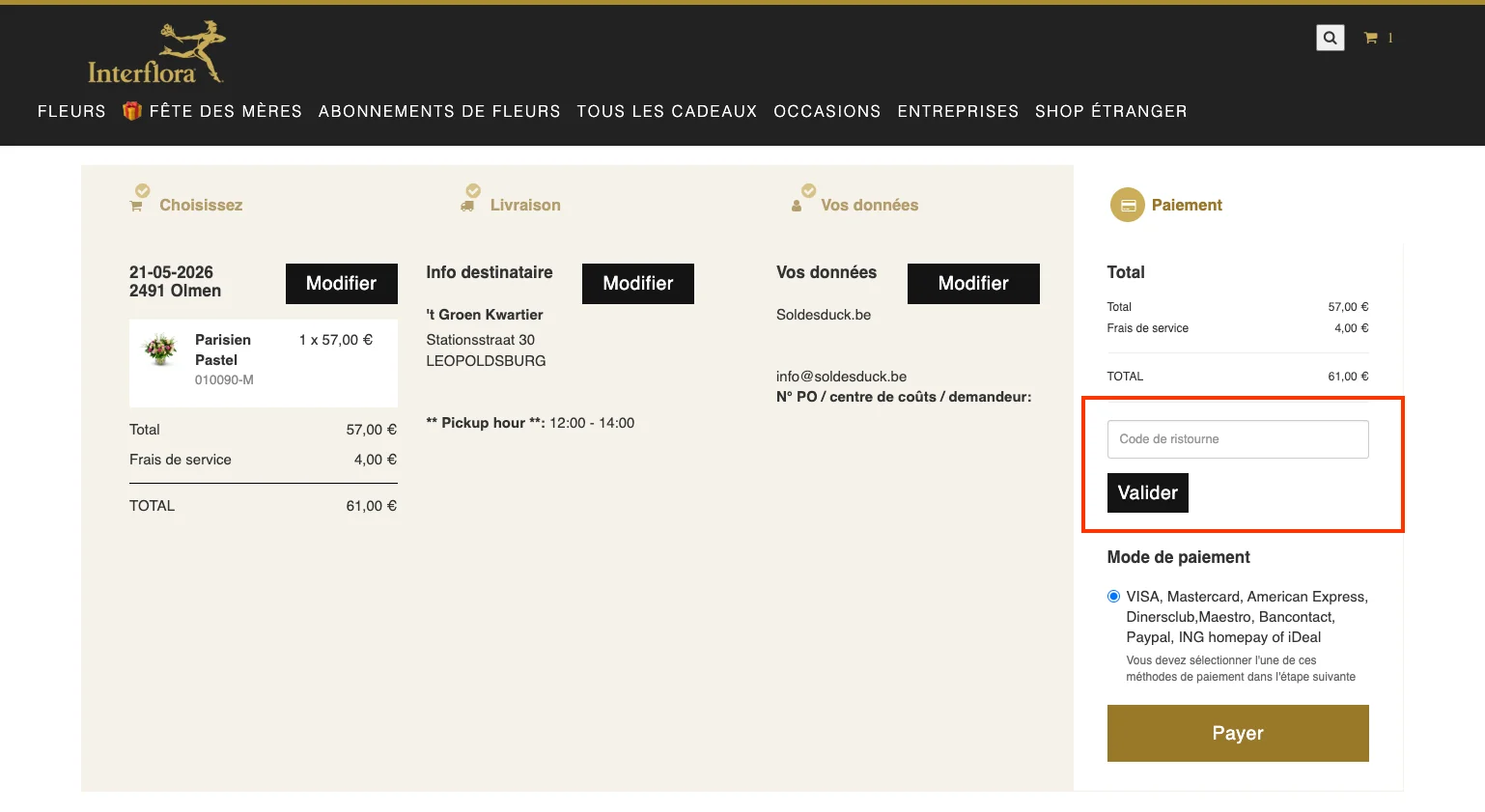Click Modifier next to Info destinataire
Viewport: 1485px width, 812px height.
pyautogui.click(x=638, y=284)
